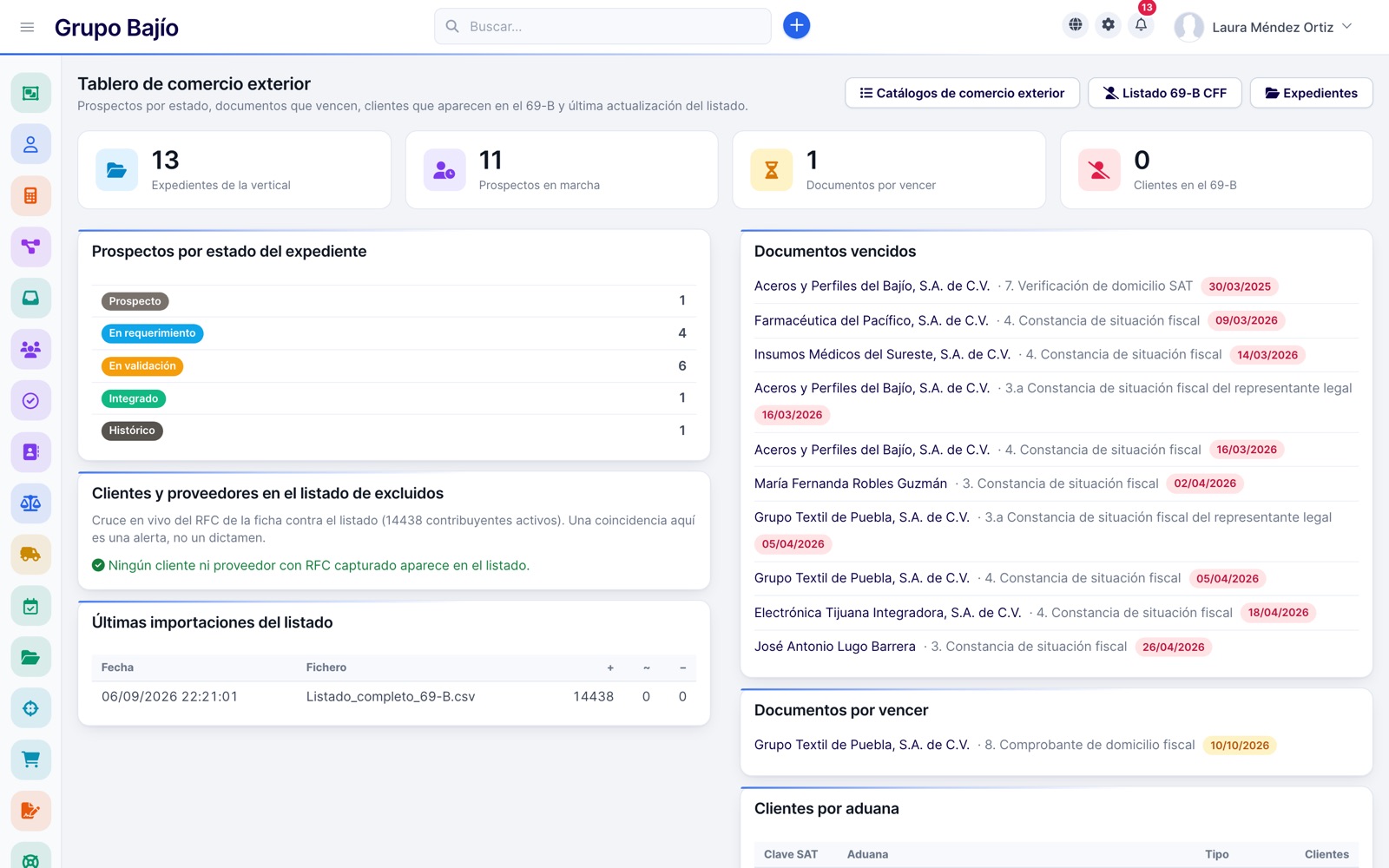Open the orange calculator sidebar icon
This screenshot has width=1389, height=868.
[x=30, y=195]
